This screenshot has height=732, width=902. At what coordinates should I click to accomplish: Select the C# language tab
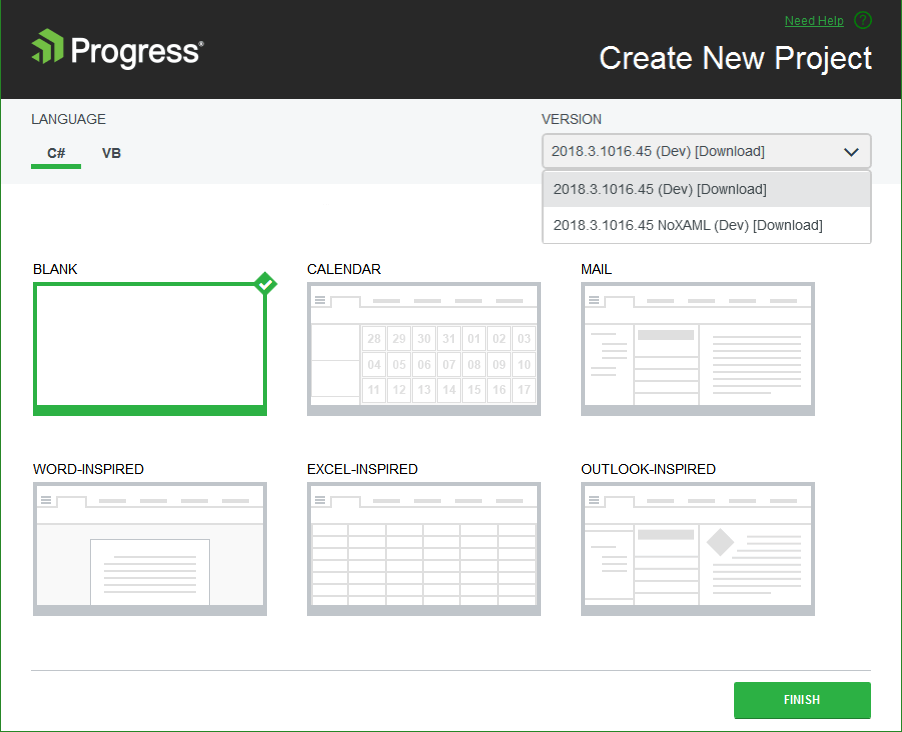point(56,153)
